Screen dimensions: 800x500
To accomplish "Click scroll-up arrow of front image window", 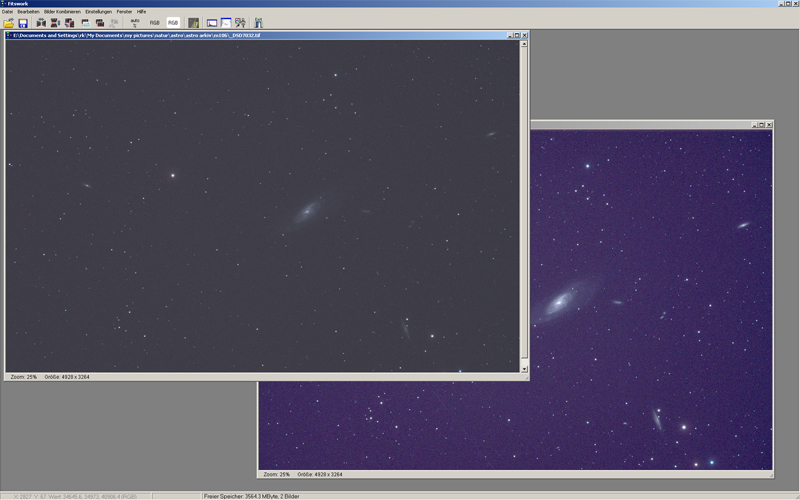I will point(524,44).
